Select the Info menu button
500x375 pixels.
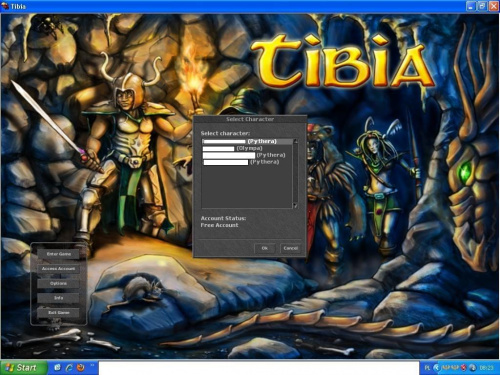58,298
